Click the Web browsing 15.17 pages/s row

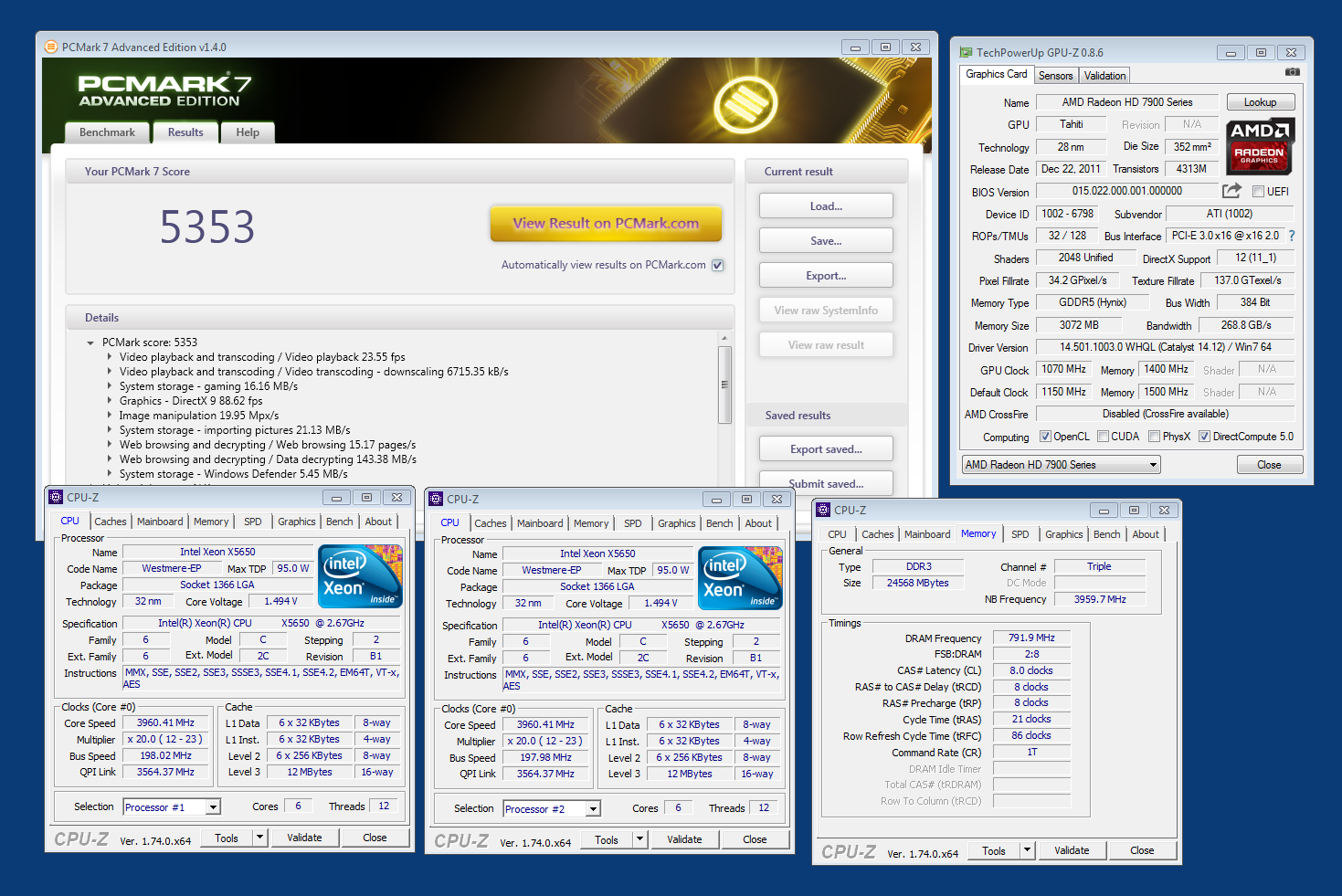click(268, 445)
